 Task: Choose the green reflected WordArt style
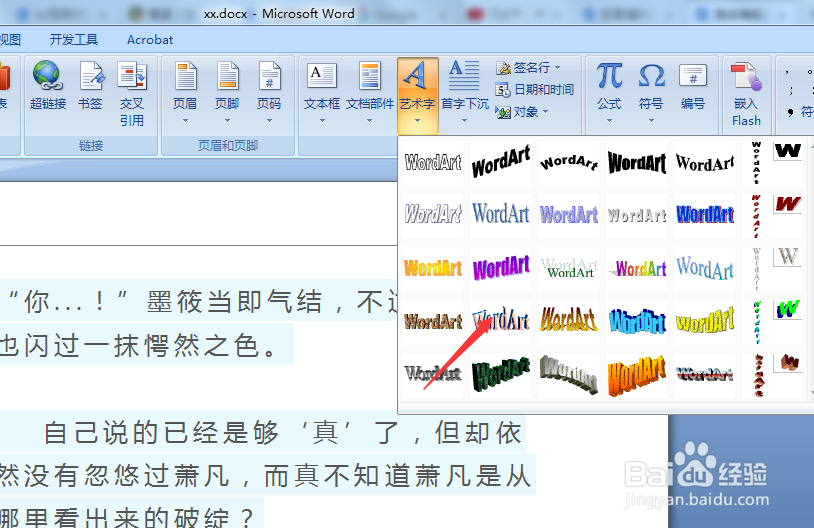tap(569, 268)
